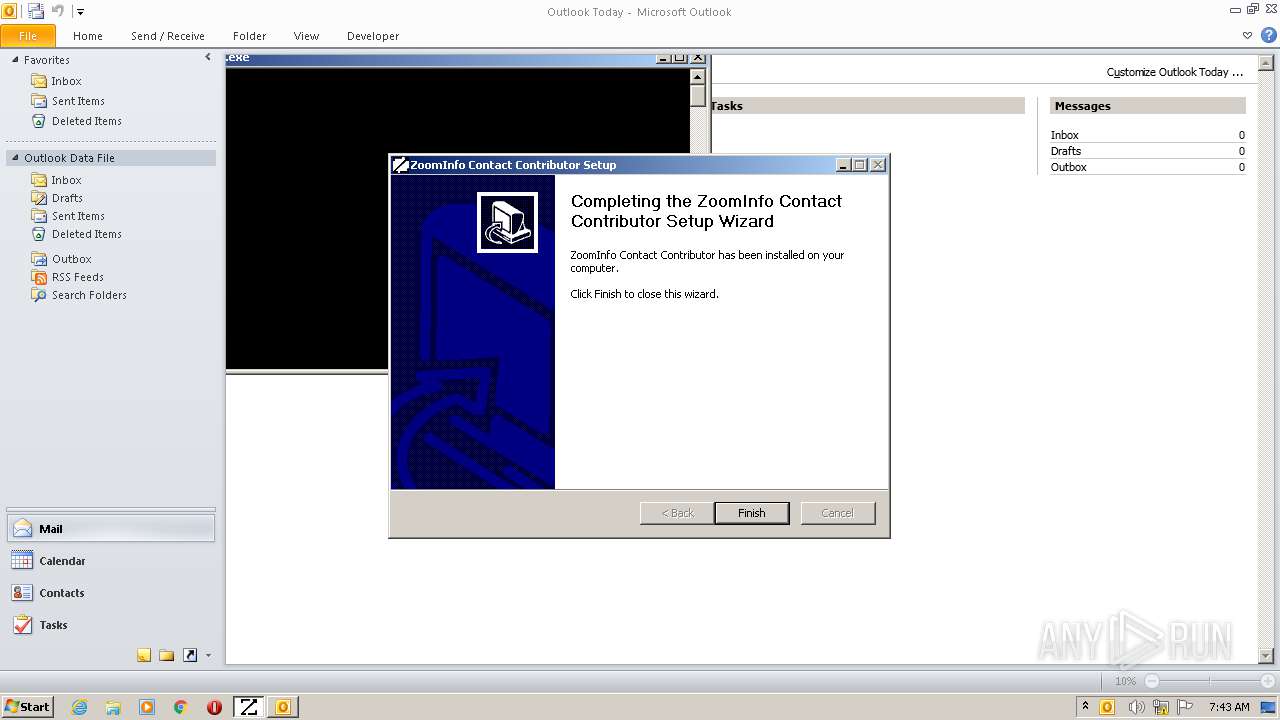Screen dimensions: 1280x720
Task: Launch Google Chrome from the taskbar
Action: (x=181, y=707)
